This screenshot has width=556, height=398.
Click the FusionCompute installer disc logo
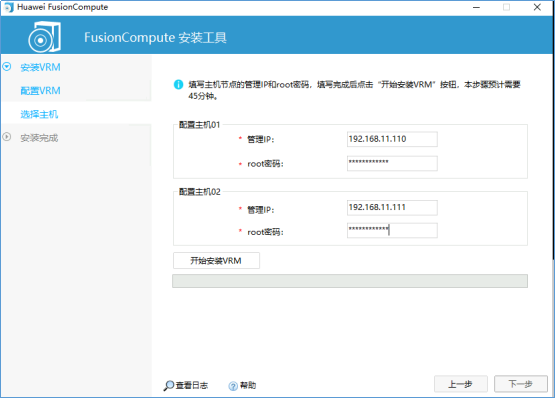[44, 37]
